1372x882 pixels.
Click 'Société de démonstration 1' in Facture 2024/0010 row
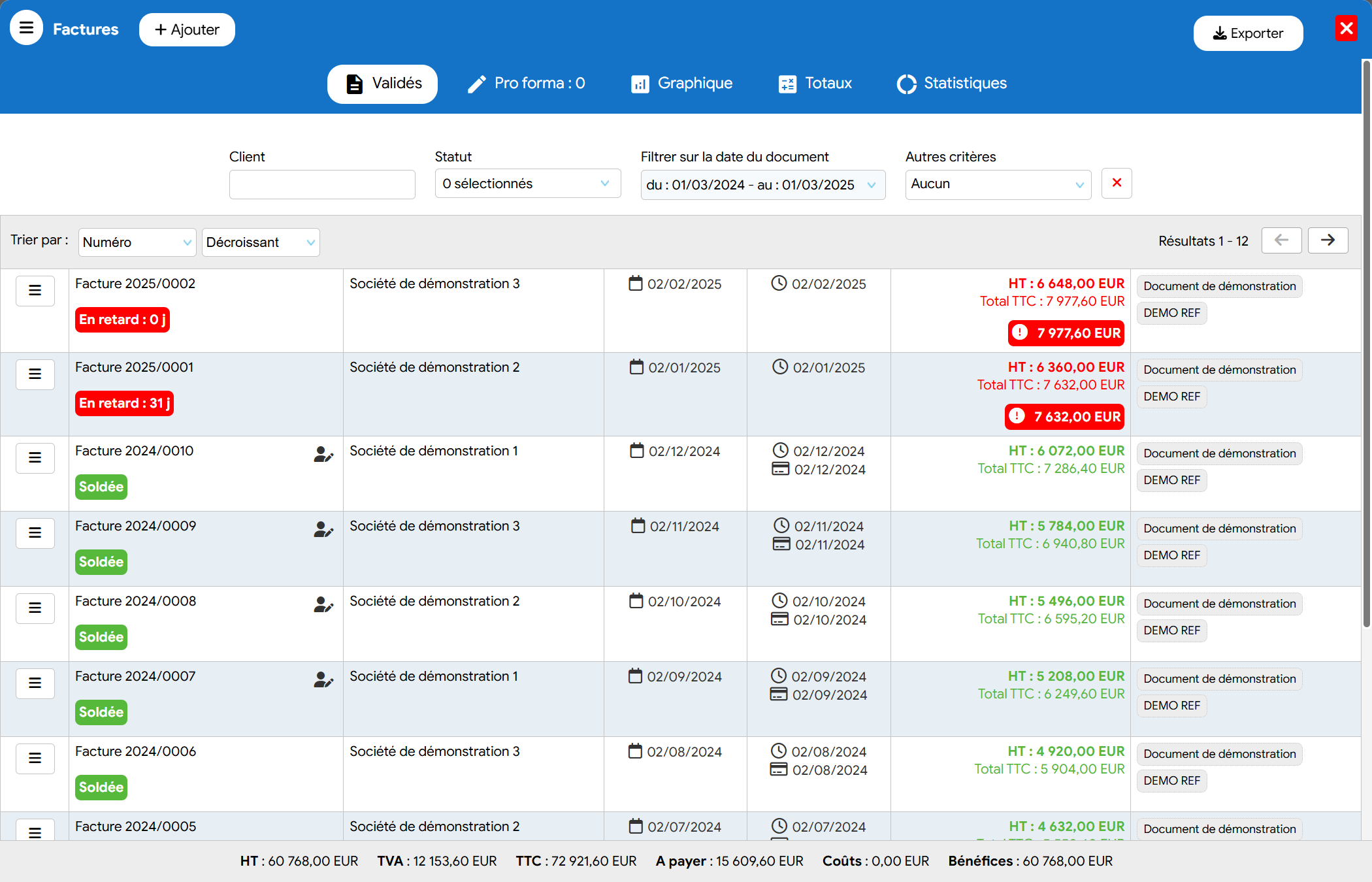(x=434, y=451)
